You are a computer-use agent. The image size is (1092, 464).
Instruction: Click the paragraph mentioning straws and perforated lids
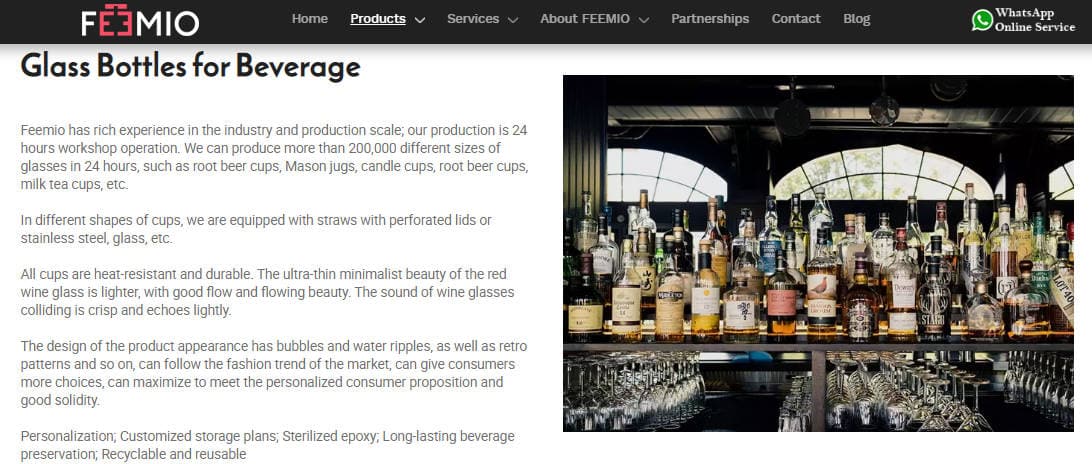(256, 229)
